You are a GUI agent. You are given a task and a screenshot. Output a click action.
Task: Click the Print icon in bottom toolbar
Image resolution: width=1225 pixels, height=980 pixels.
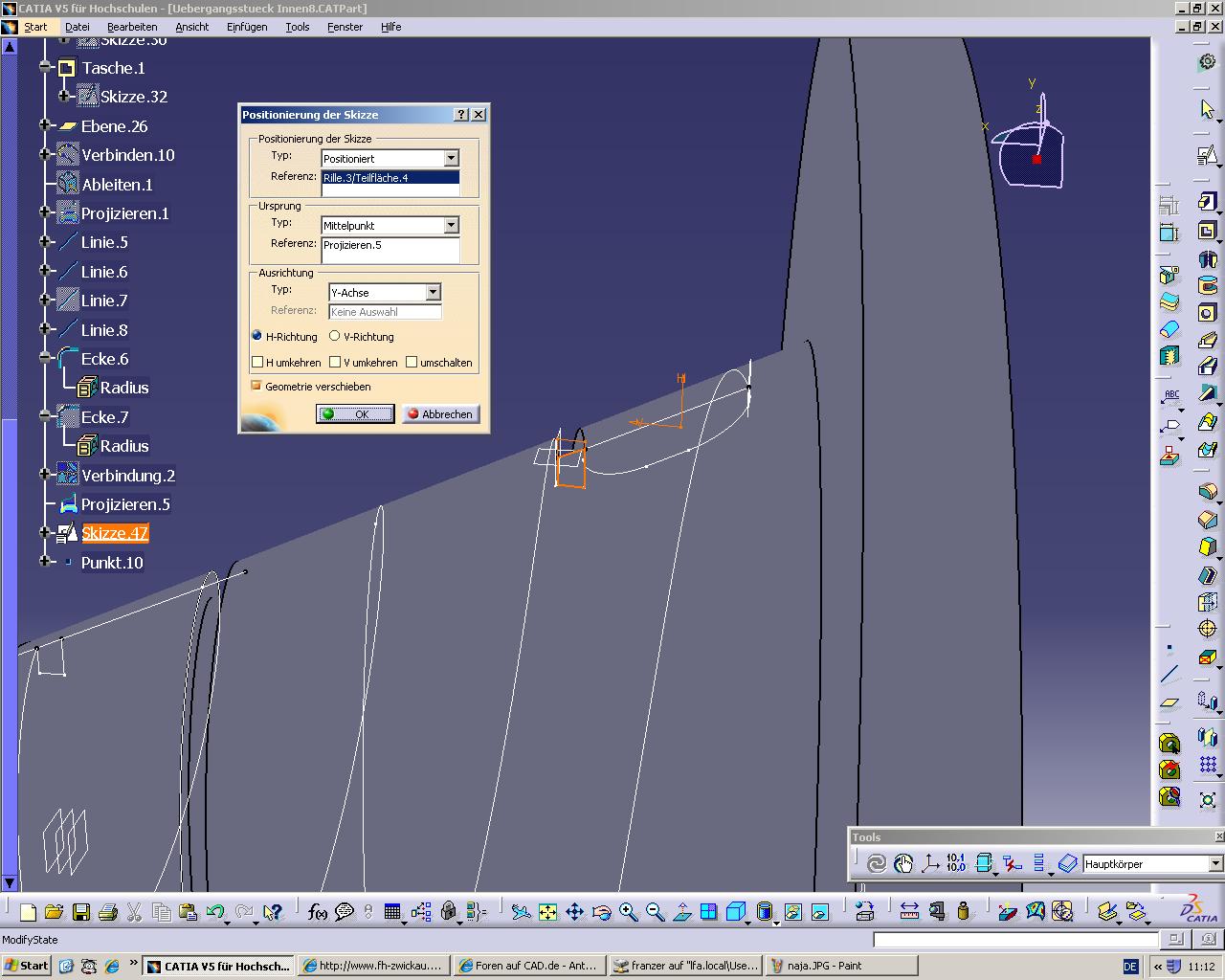point(107,912)
